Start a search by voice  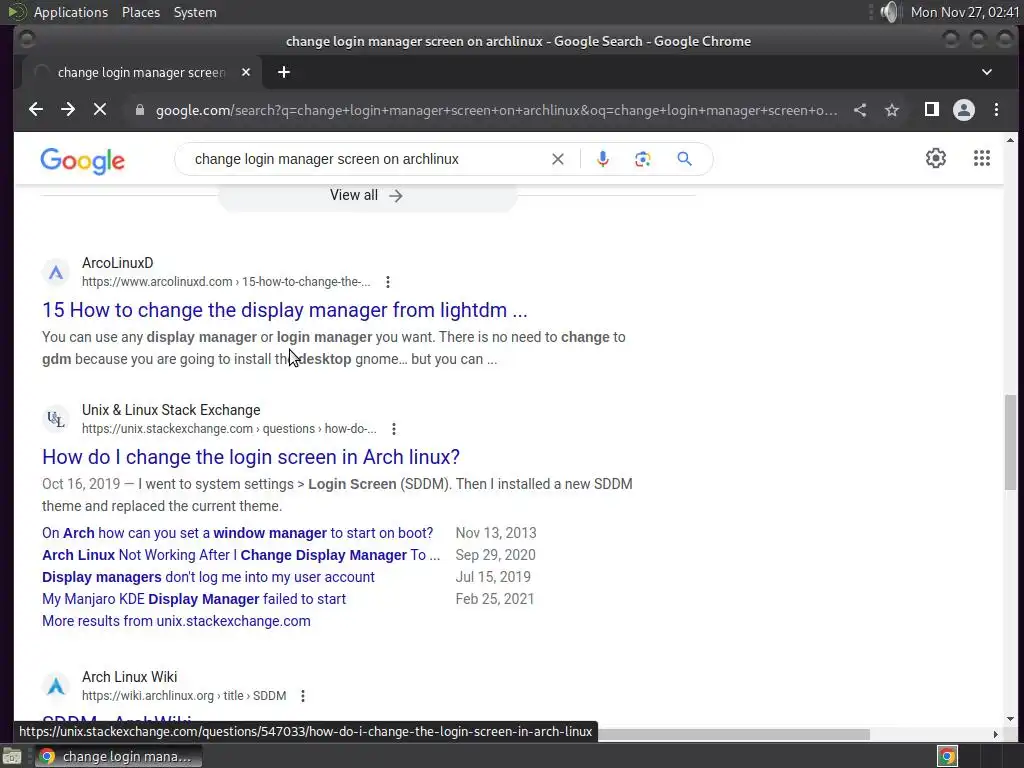(x=603, y=159)
